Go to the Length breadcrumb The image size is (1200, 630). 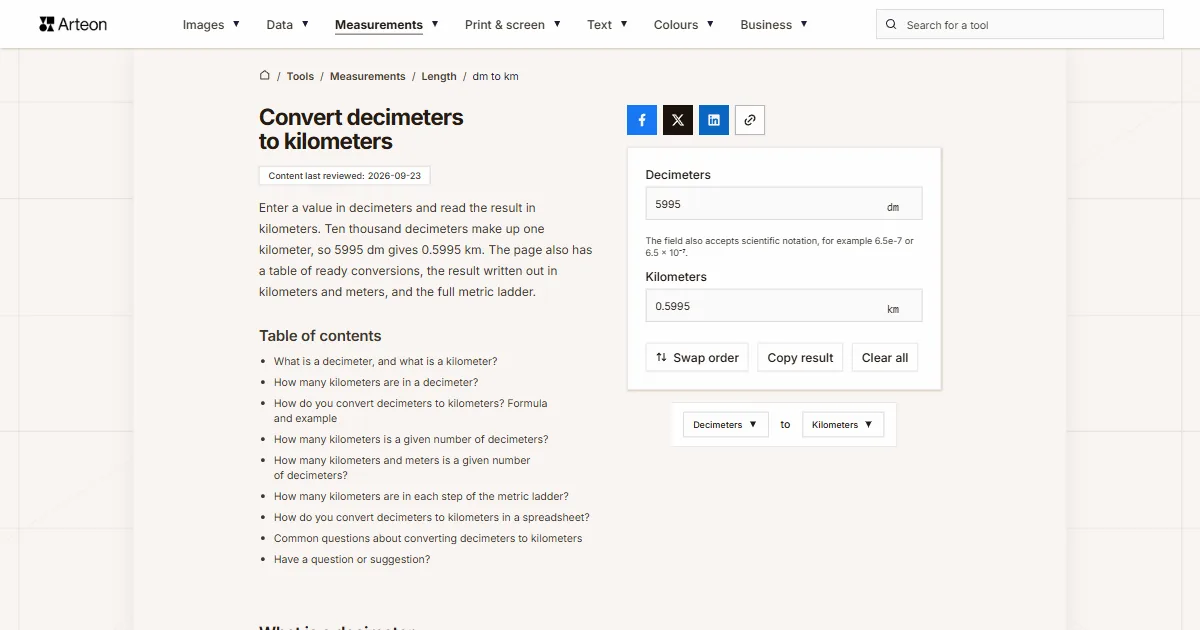pos(439,76)
